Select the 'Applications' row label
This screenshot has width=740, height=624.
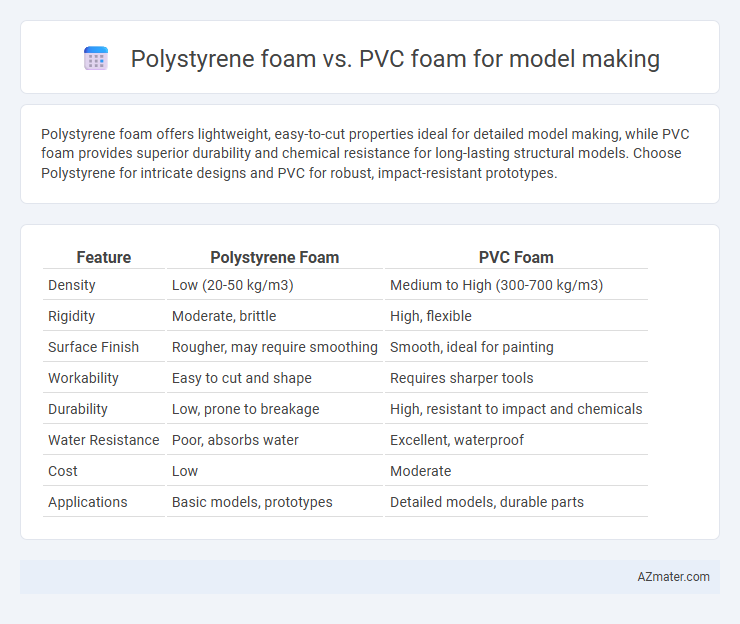88,502
